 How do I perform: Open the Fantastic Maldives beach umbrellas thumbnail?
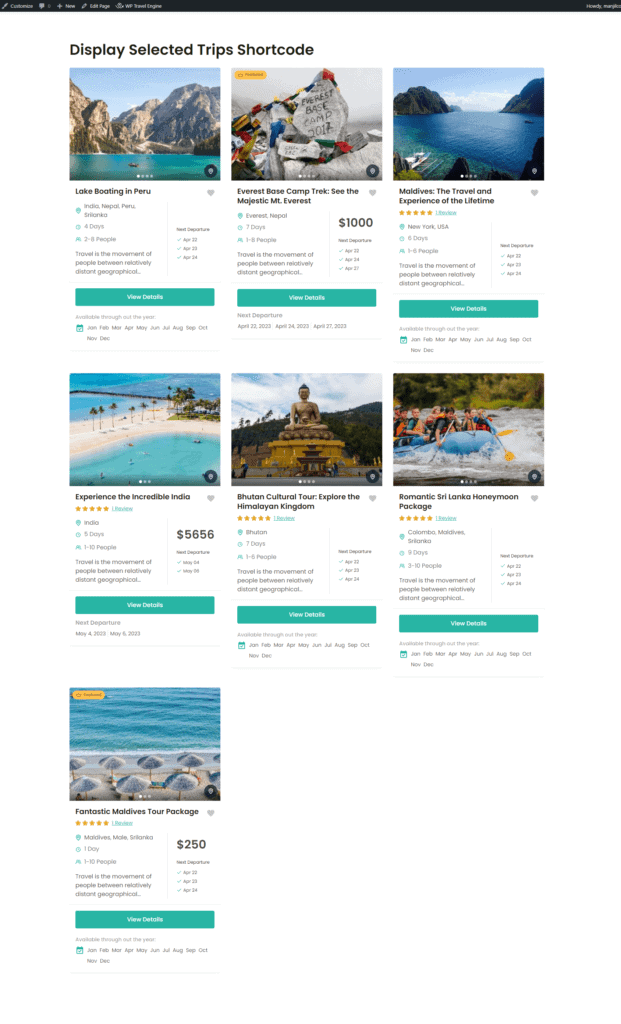[145, 744]
